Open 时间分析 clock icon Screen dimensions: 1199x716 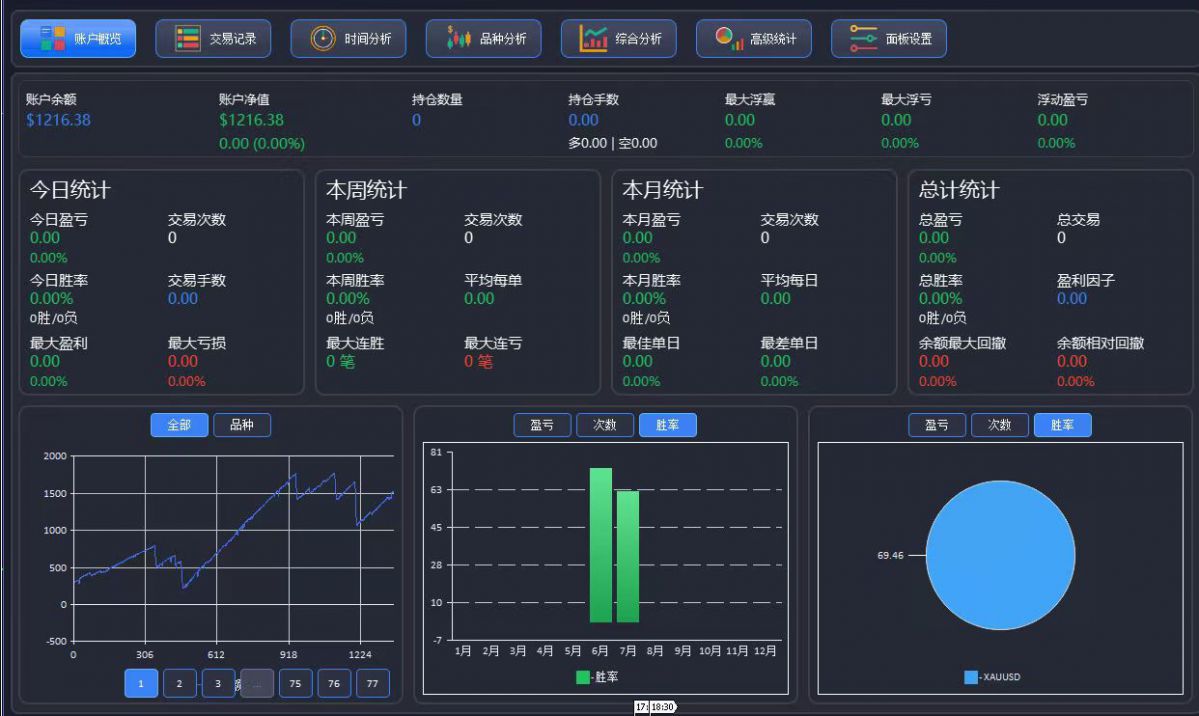323,38
